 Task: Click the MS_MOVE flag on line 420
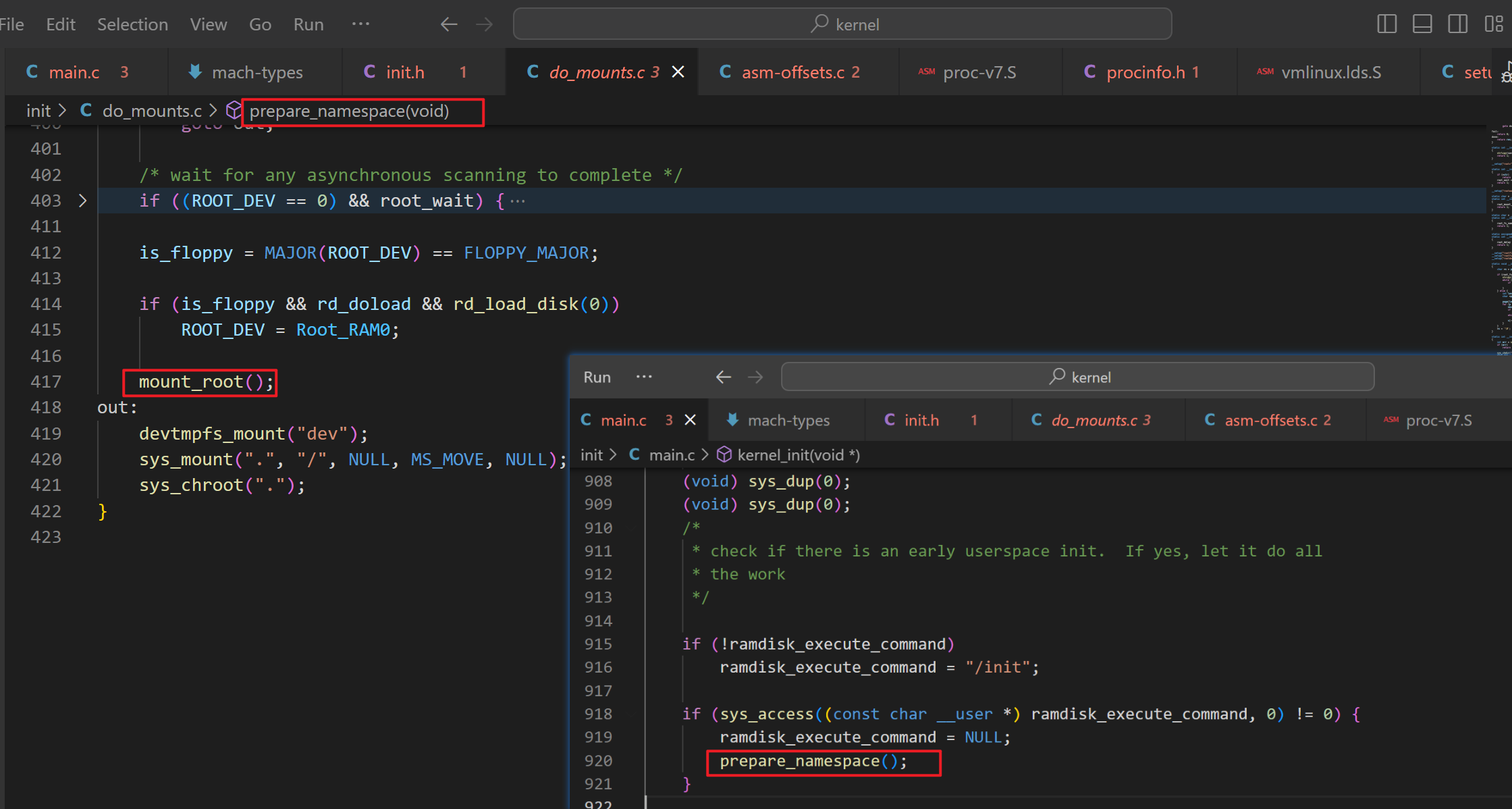click(447, 460)
